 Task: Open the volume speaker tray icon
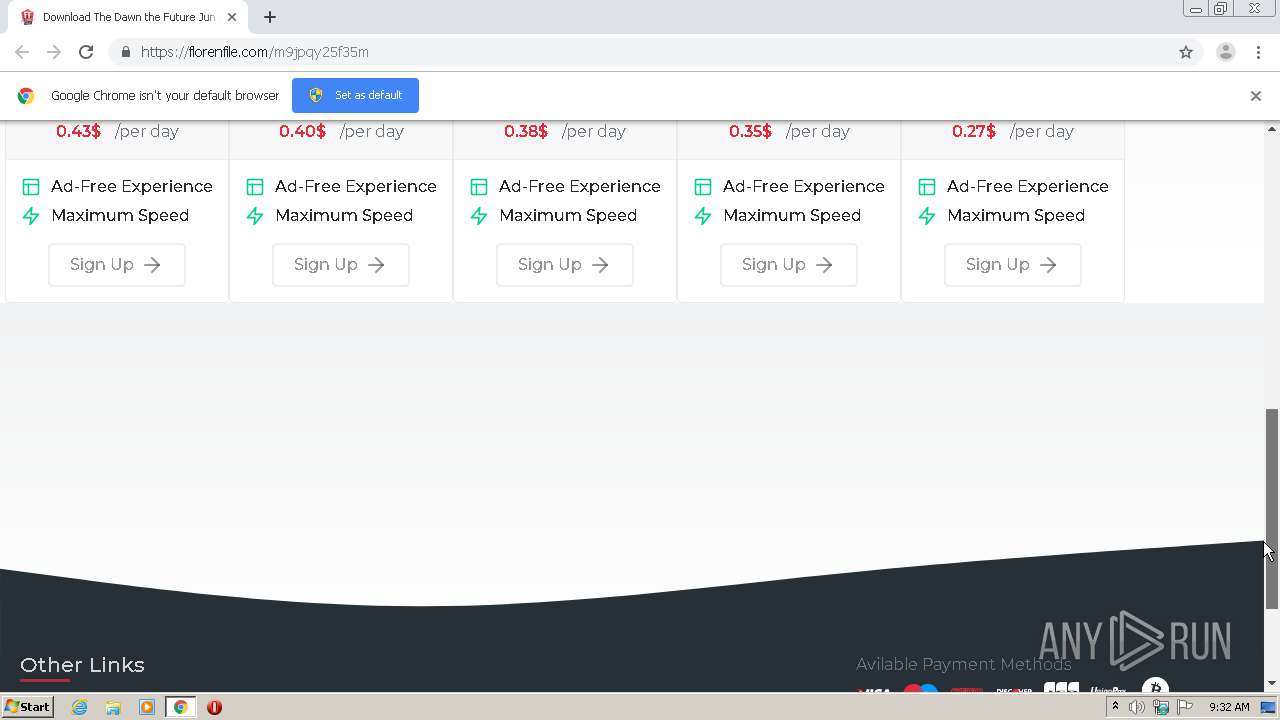coord(1137,707)
